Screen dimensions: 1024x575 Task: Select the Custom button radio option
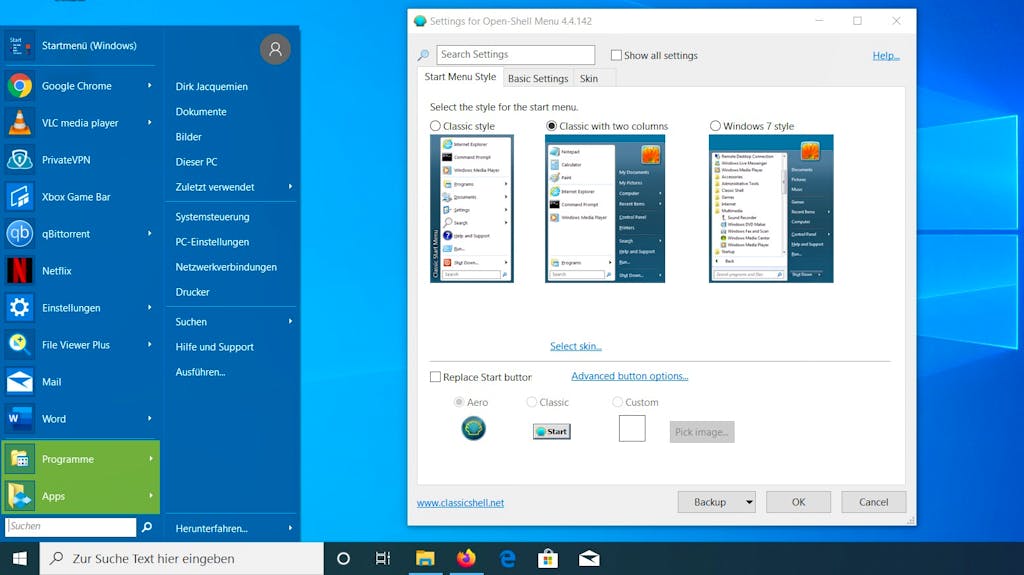[x=617, y=402]
